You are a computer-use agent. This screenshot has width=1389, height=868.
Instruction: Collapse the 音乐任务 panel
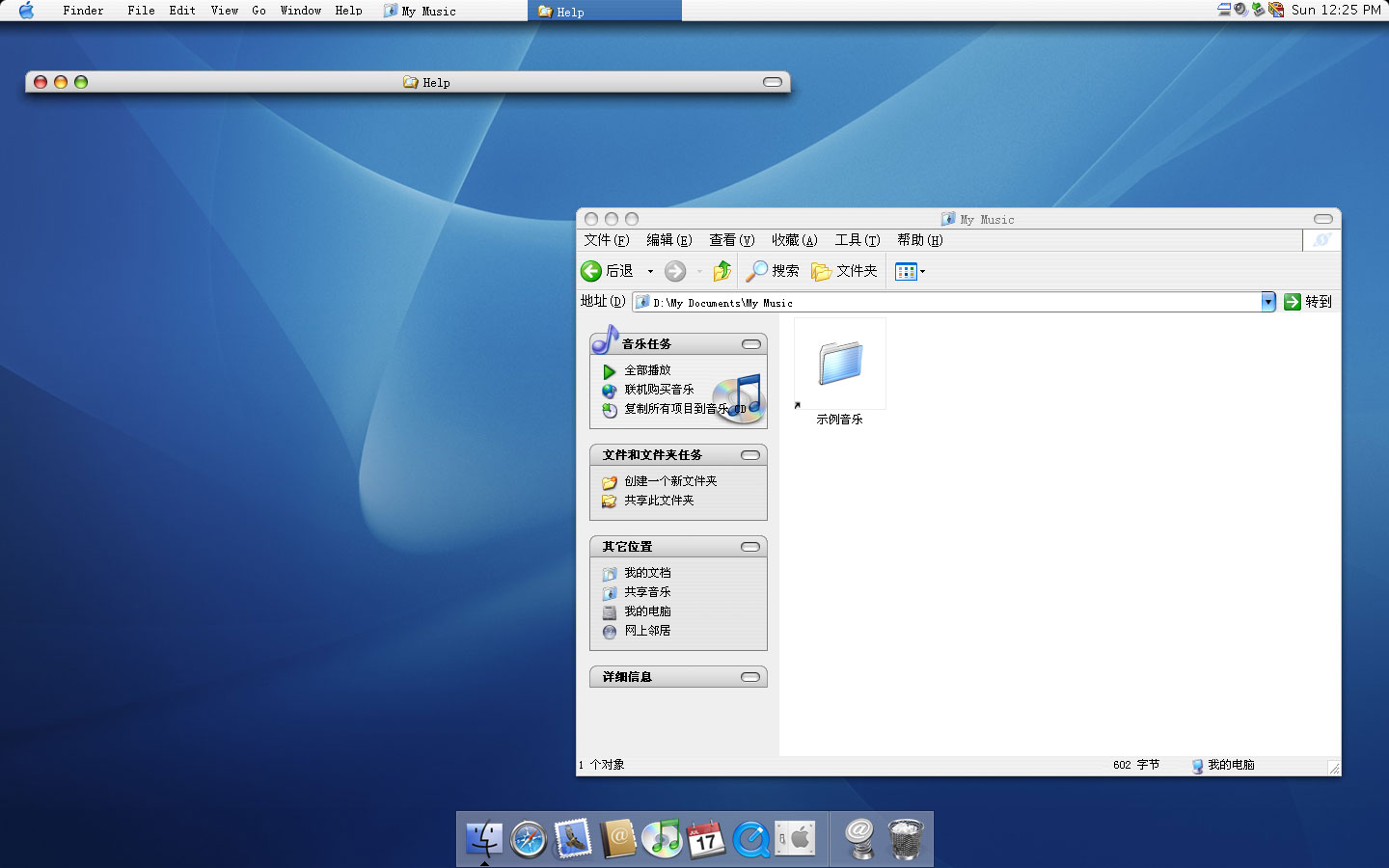pos(750,344)
